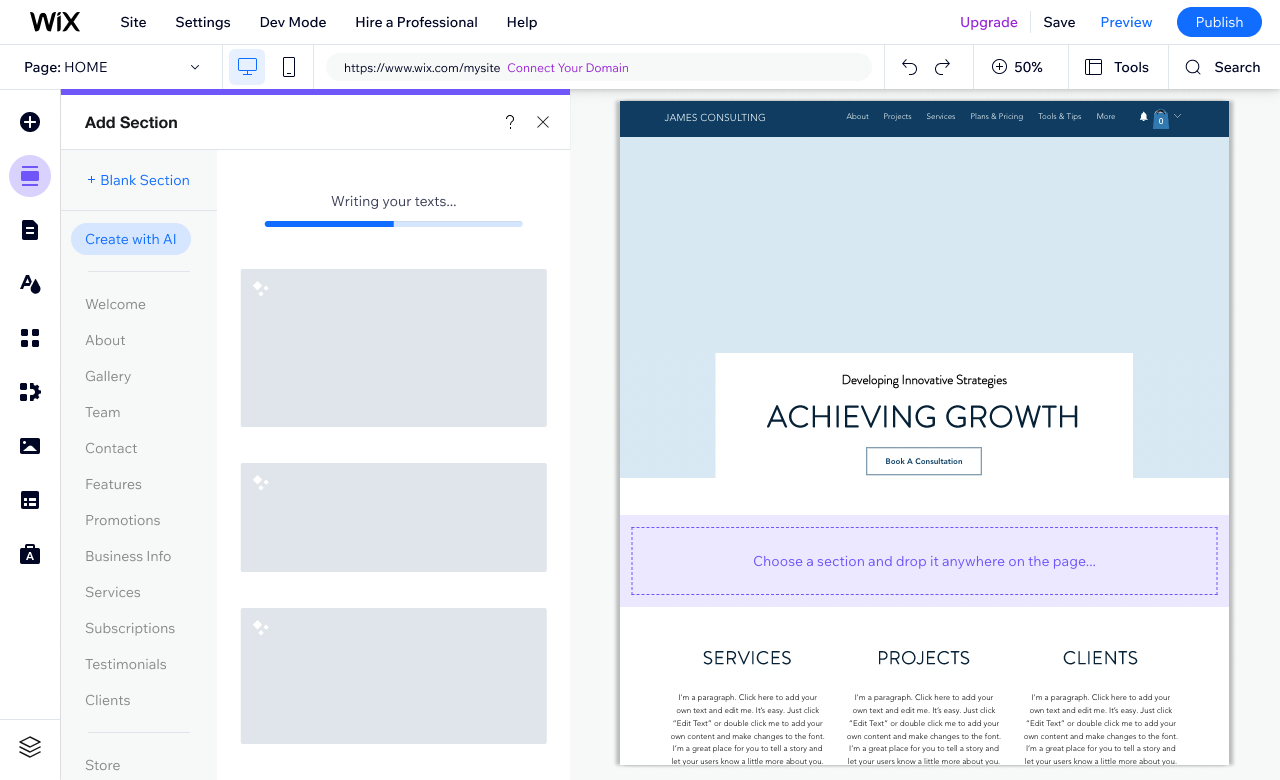Open the Settings menu

click(203, 22)
